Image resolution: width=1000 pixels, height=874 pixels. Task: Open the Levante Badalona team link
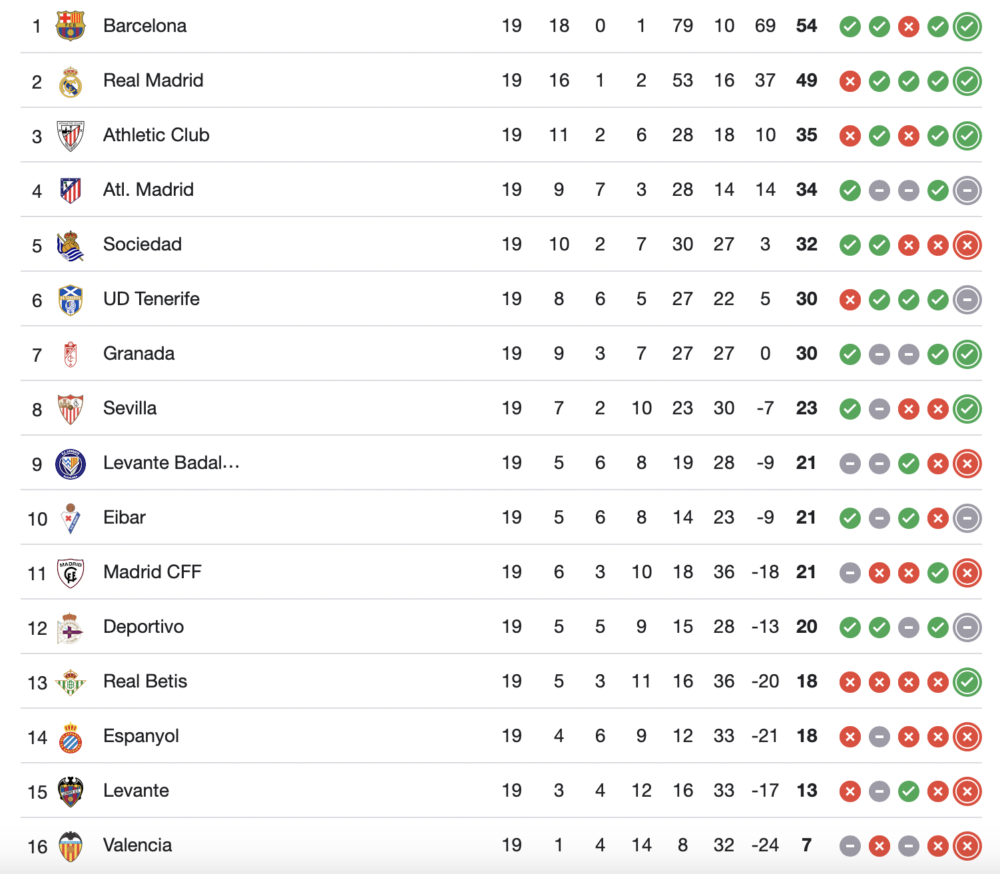(171, 463)
